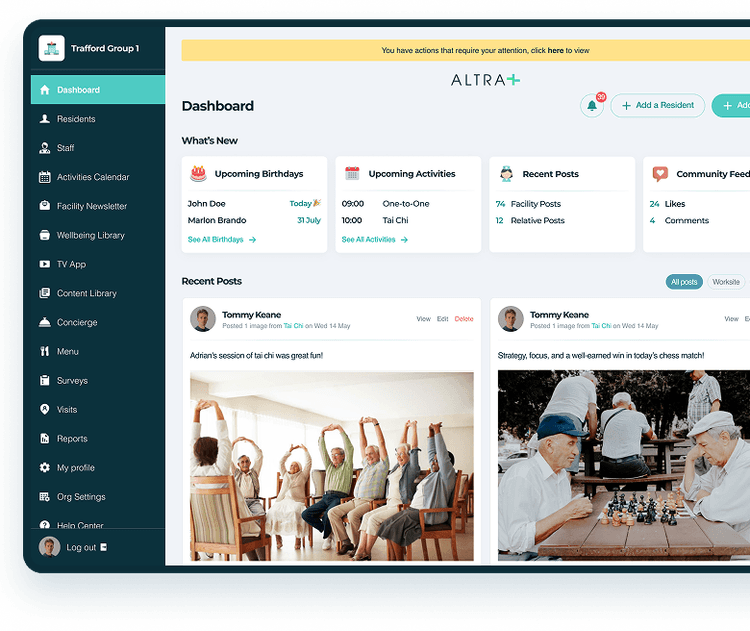750x631 pixels.
Task: Open the Wellbeing Library section
Action: 98,235
